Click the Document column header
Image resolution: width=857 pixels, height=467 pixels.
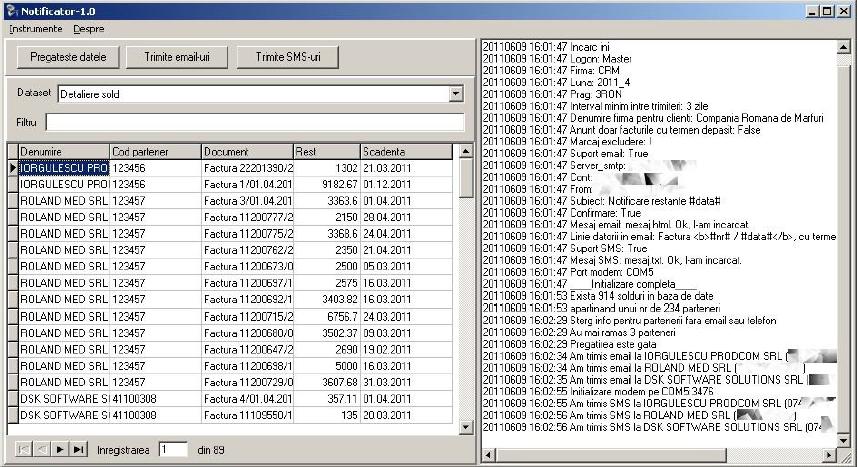247,151
